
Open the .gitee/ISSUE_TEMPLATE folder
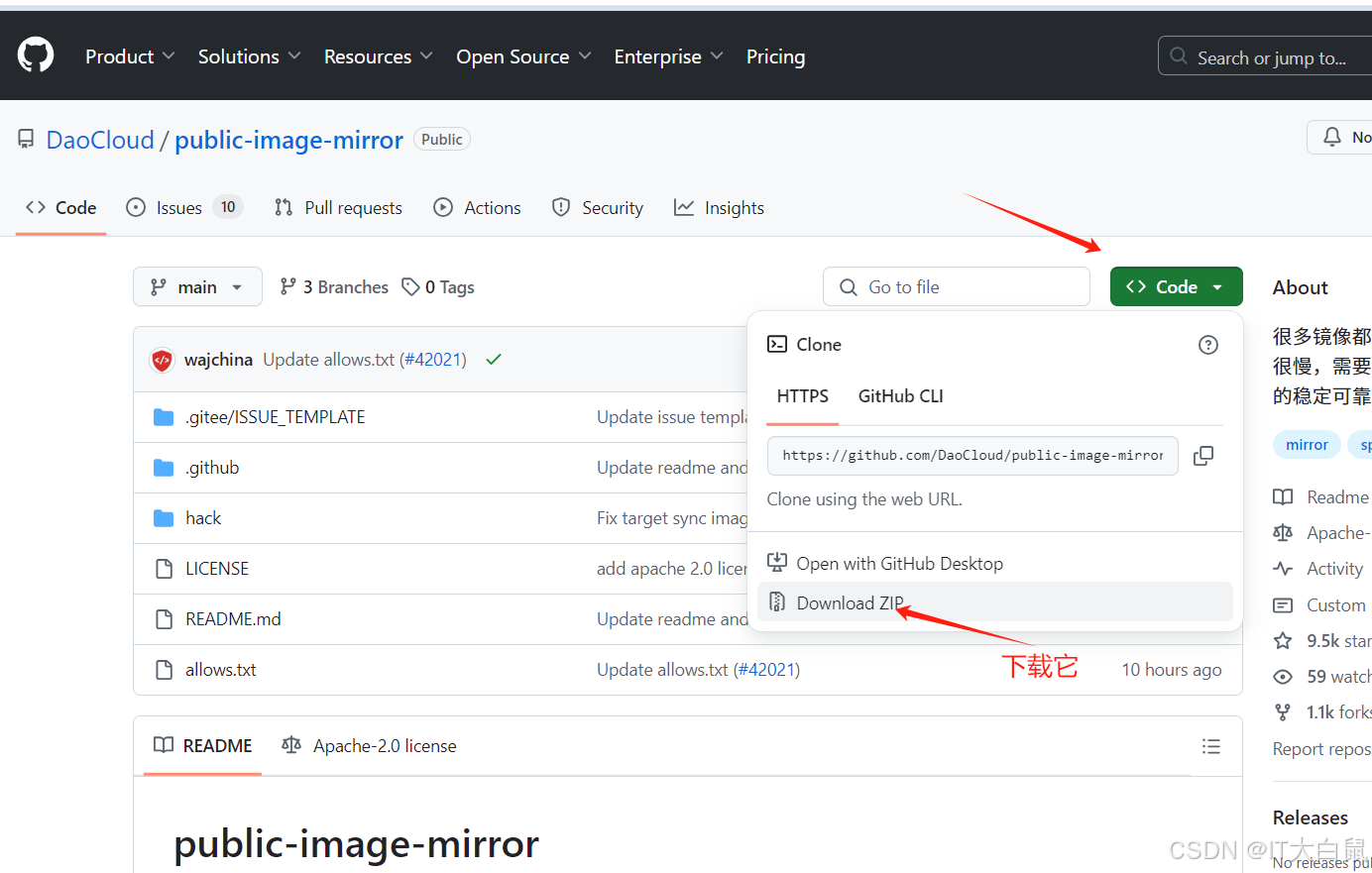[x=275, y=417]
